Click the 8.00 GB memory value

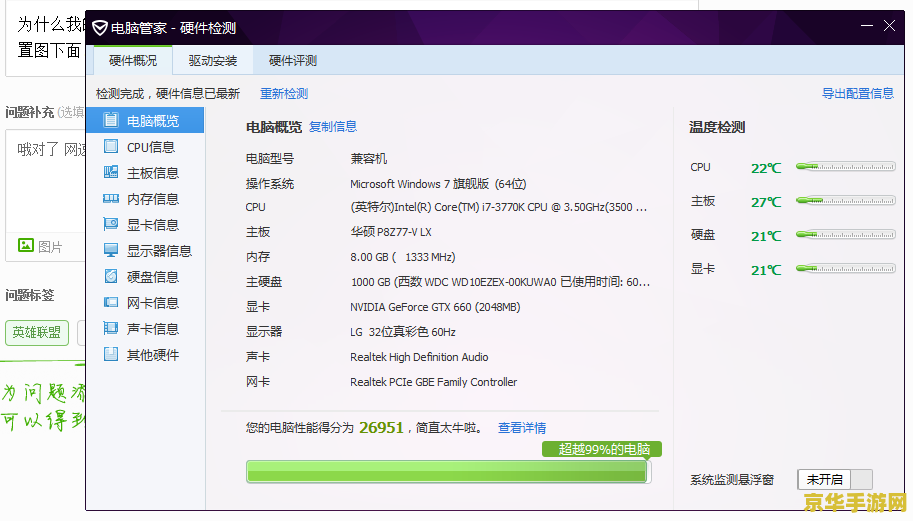403,257
